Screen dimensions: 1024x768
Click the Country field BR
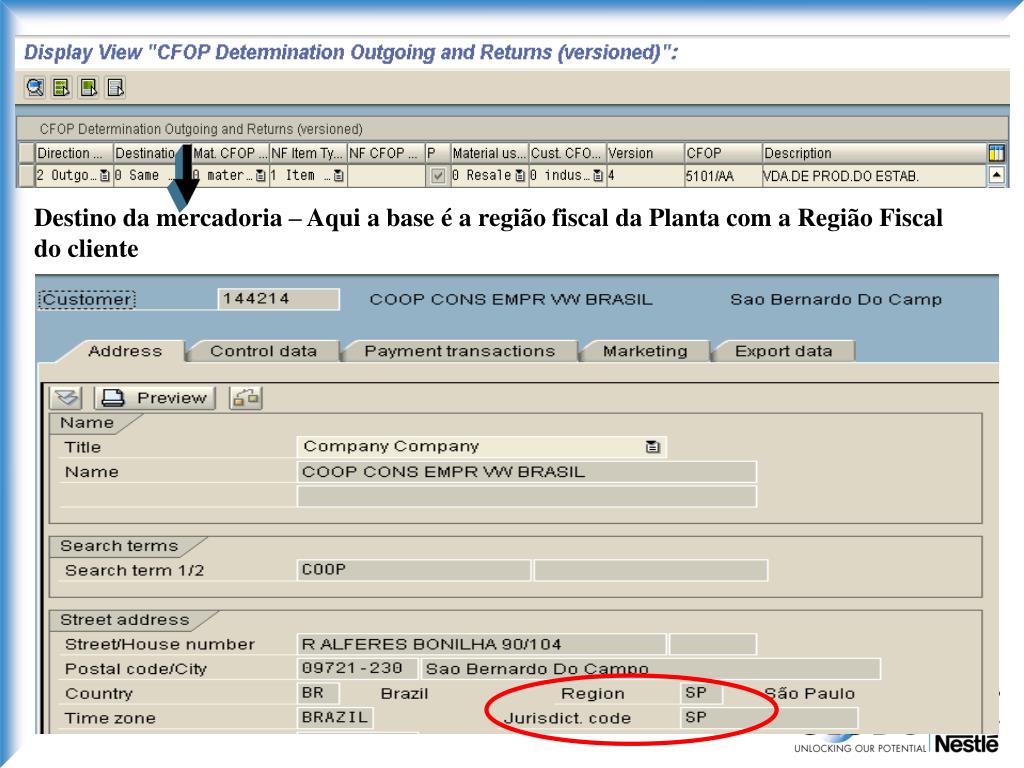tap(318, 693)
